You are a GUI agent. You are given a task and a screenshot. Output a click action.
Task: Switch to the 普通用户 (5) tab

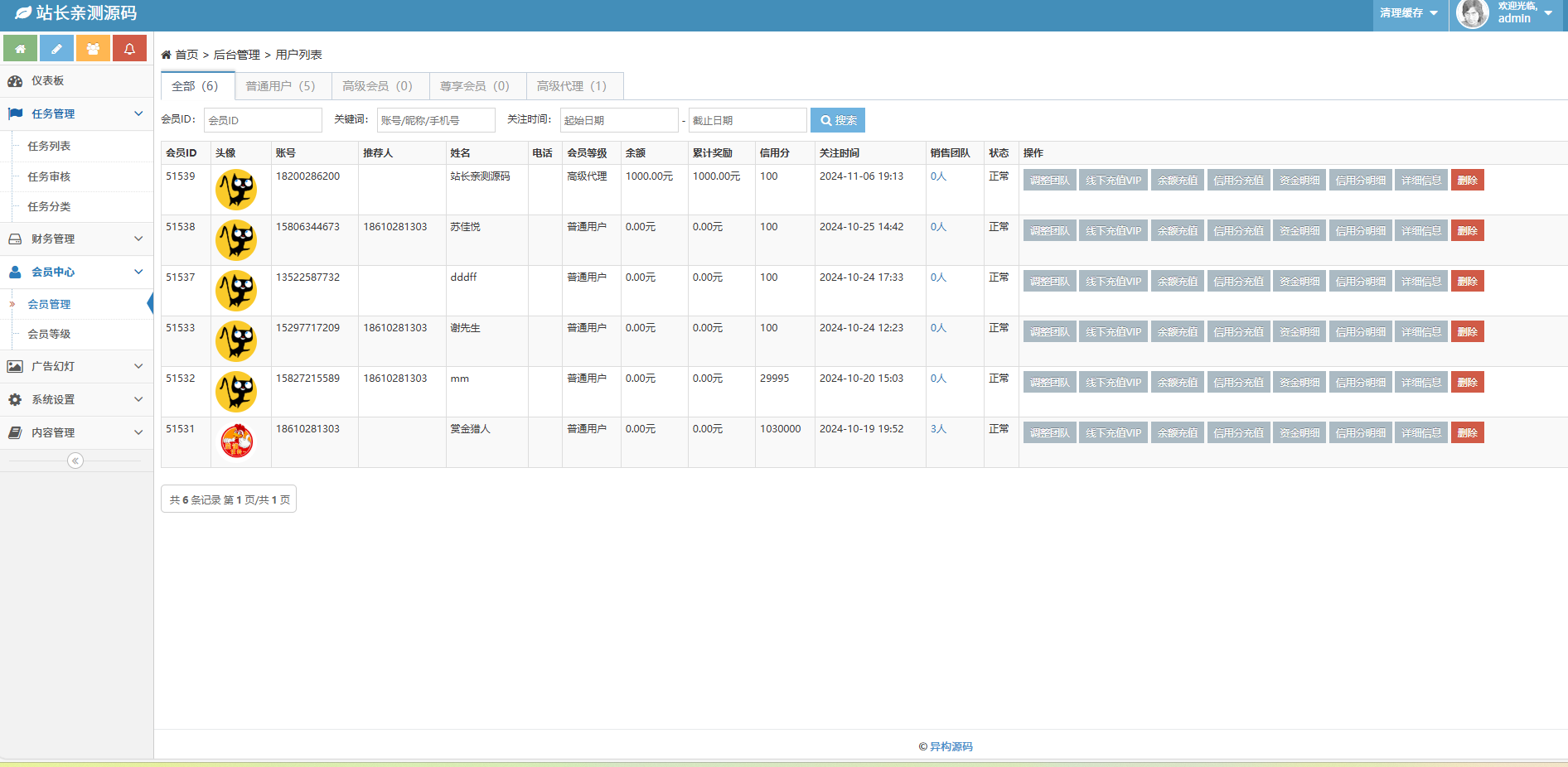[x=280, y=86]
